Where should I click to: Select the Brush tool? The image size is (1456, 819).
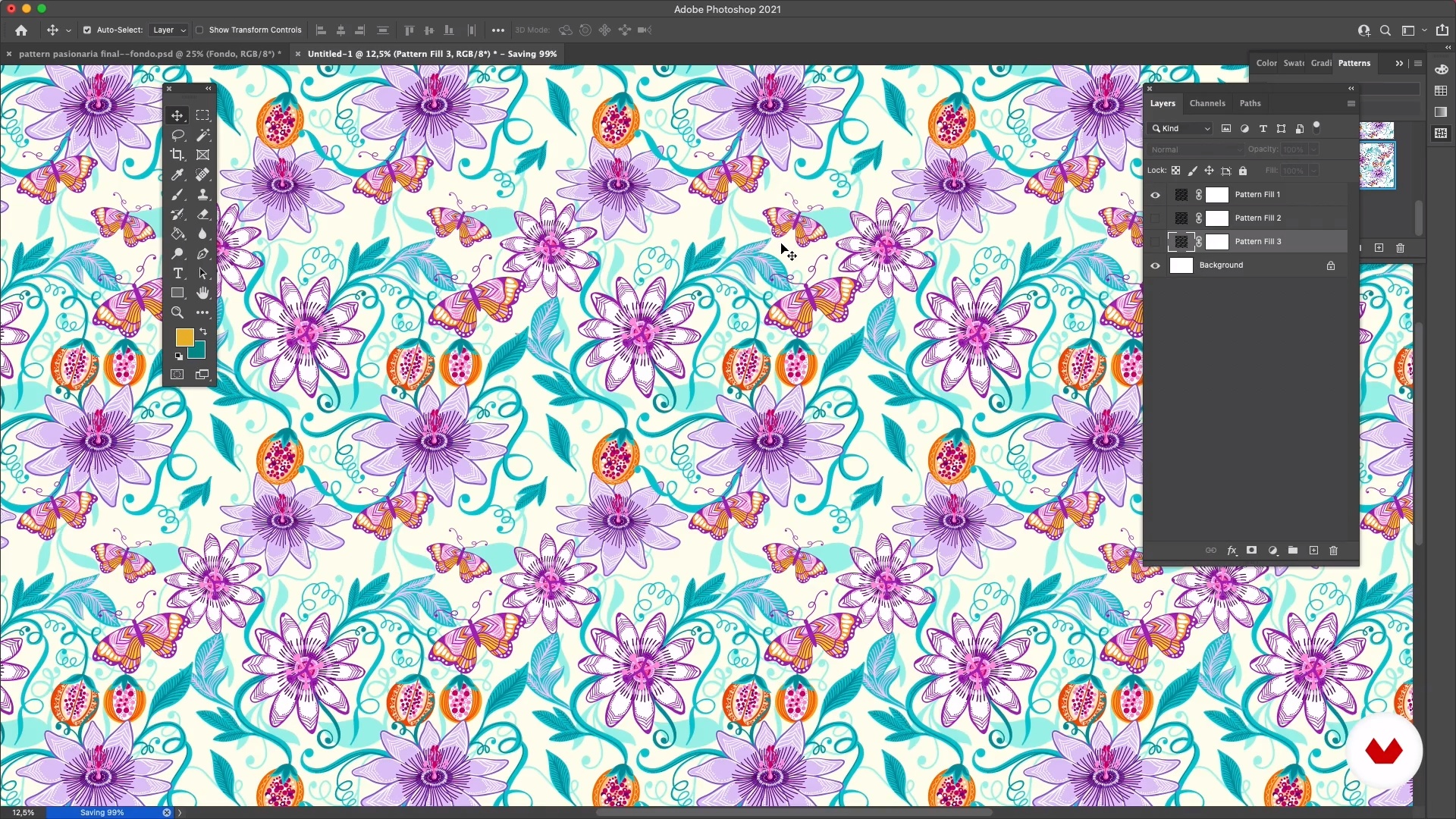[x=177, y=194]
